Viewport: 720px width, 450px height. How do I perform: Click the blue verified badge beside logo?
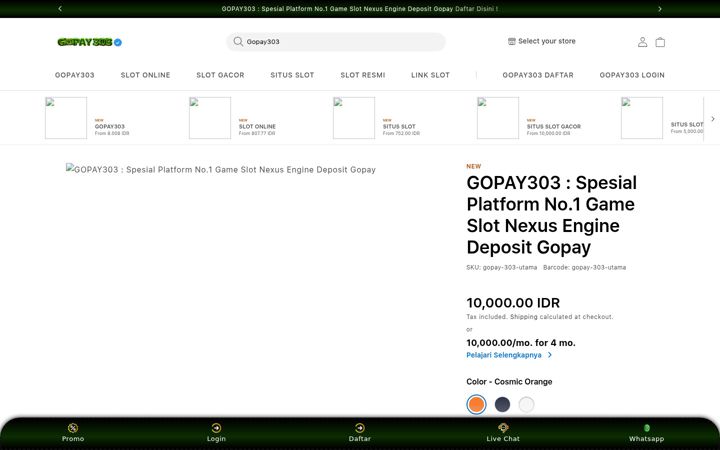click(x=118, y=42)
